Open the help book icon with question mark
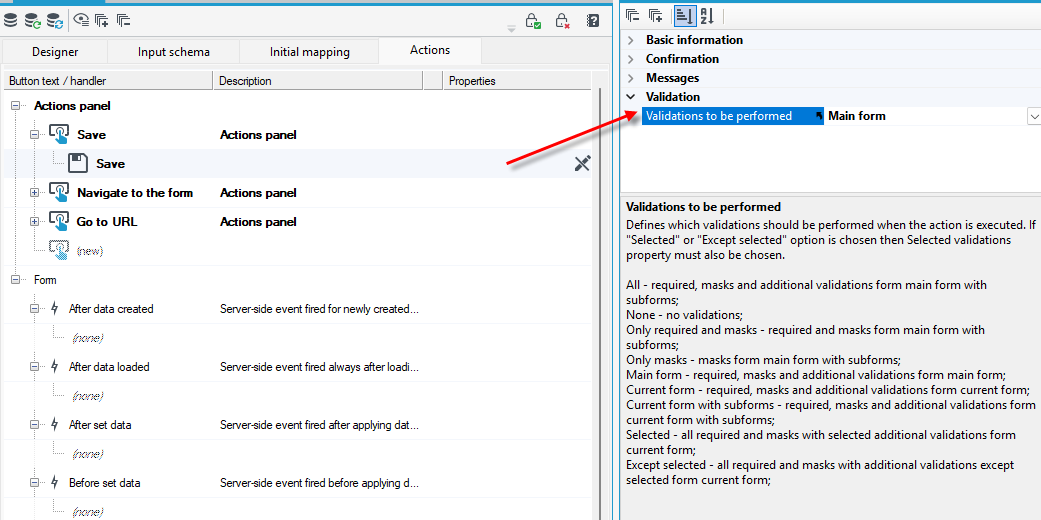This screenshot has height=520, width=1041. 593,21
